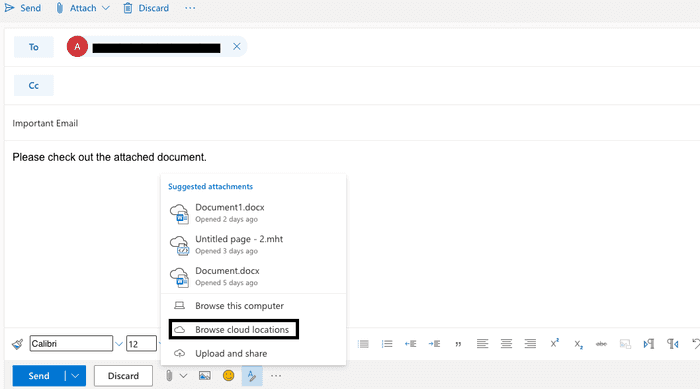Open the Send options dropdown arrow

75,376
